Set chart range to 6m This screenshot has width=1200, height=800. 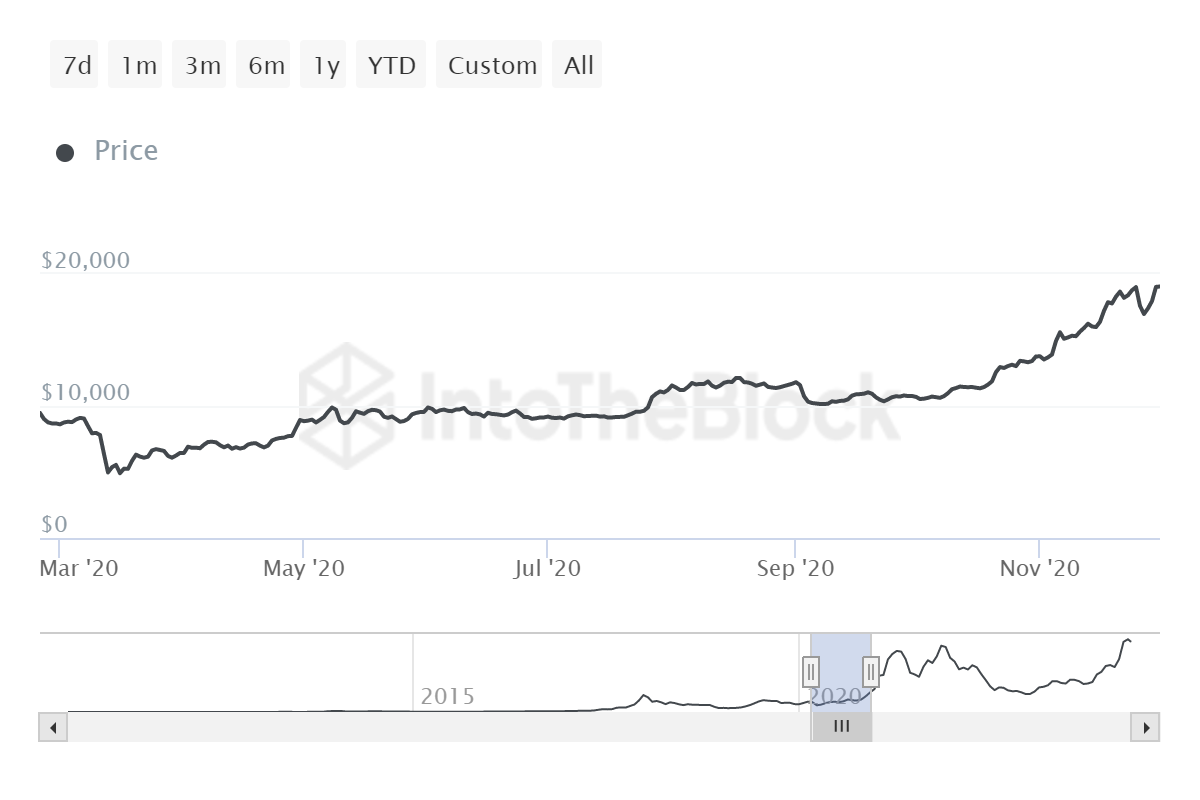coord(264,66)
